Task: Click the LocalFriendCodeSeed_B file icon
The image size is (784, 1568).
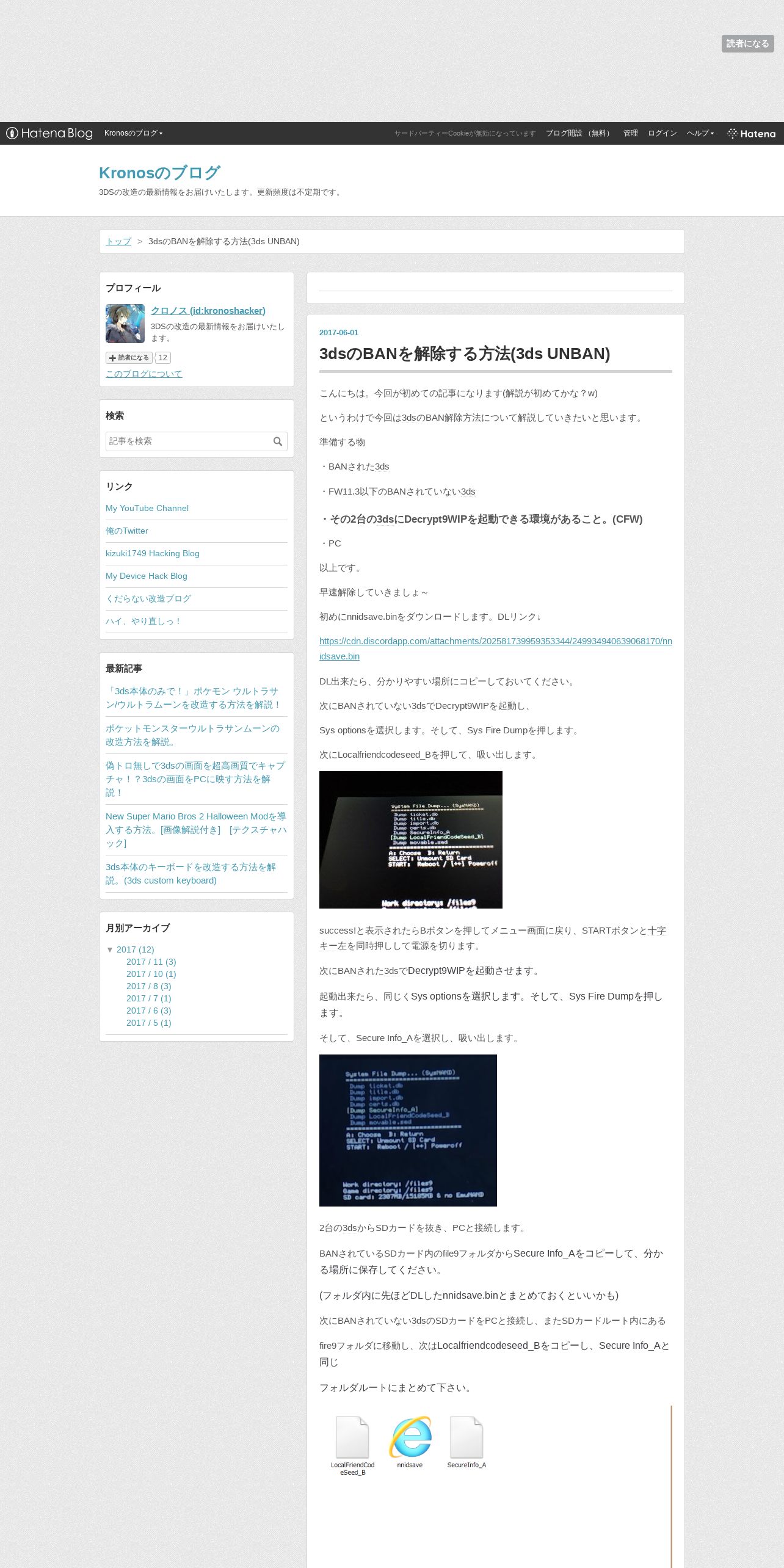Action: click(x=352, y=1446)
